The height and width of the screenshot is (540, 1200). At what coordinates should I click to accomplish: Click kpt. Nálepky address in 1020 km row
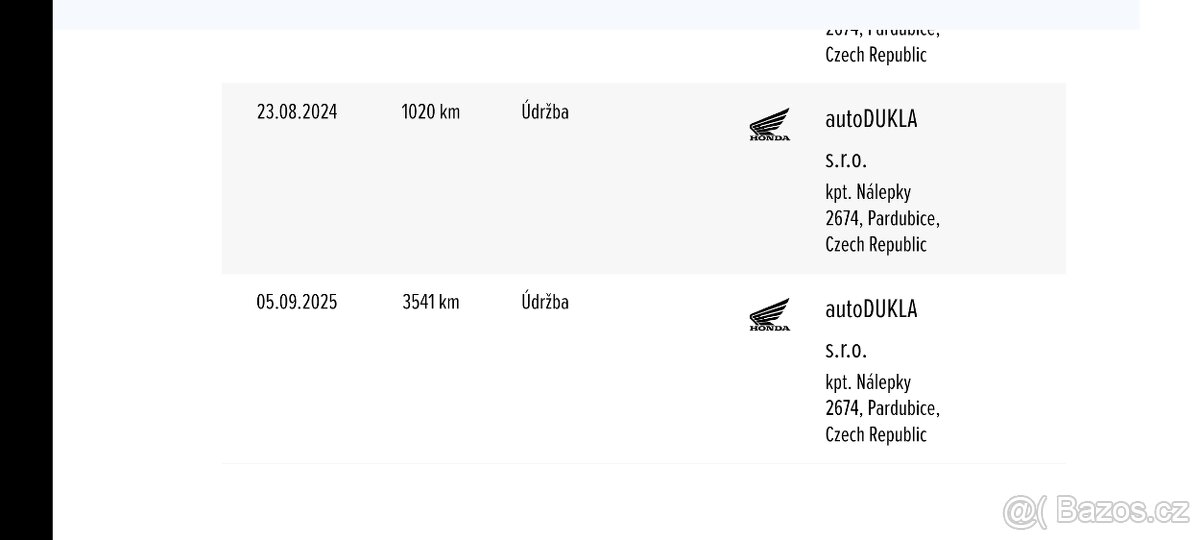pos(868,192)
